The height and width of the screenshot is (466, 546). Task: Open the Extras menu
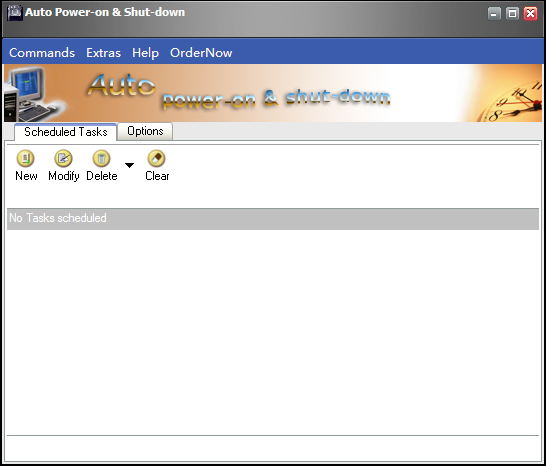(103, 53)
